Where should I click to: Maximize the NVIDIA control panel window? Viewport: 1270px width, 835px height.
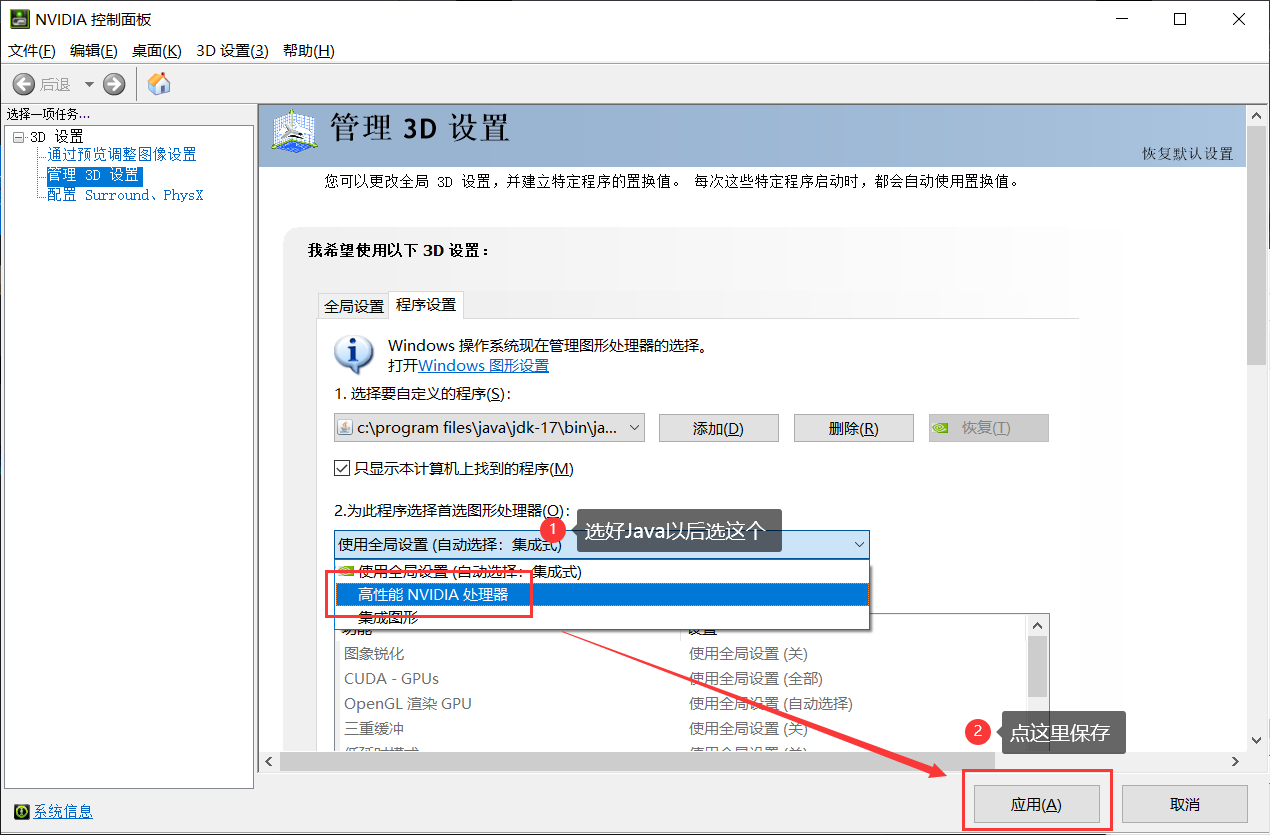click(1180, 19)
